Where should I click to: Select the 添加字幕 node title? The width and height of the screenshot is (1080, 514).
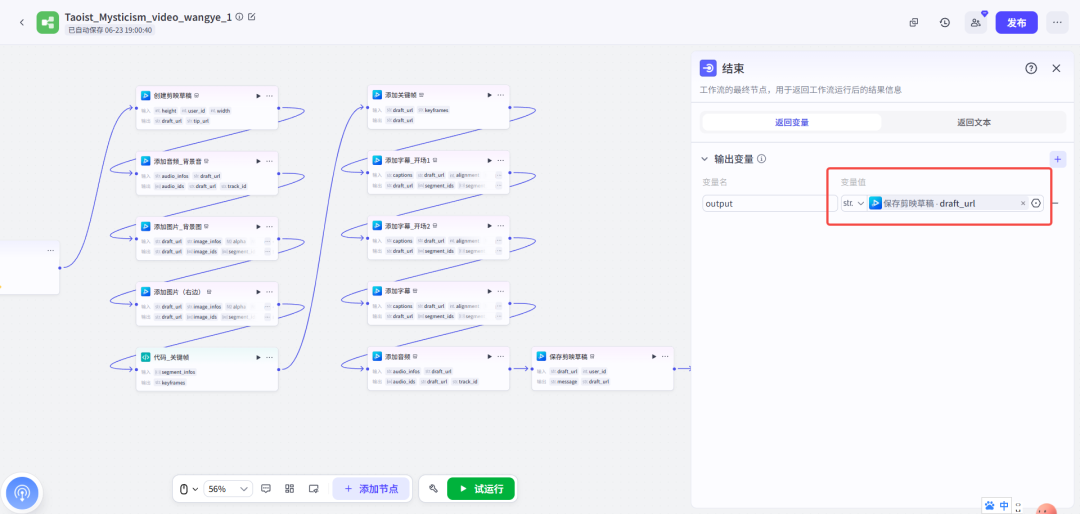click(x=396, y=291)
